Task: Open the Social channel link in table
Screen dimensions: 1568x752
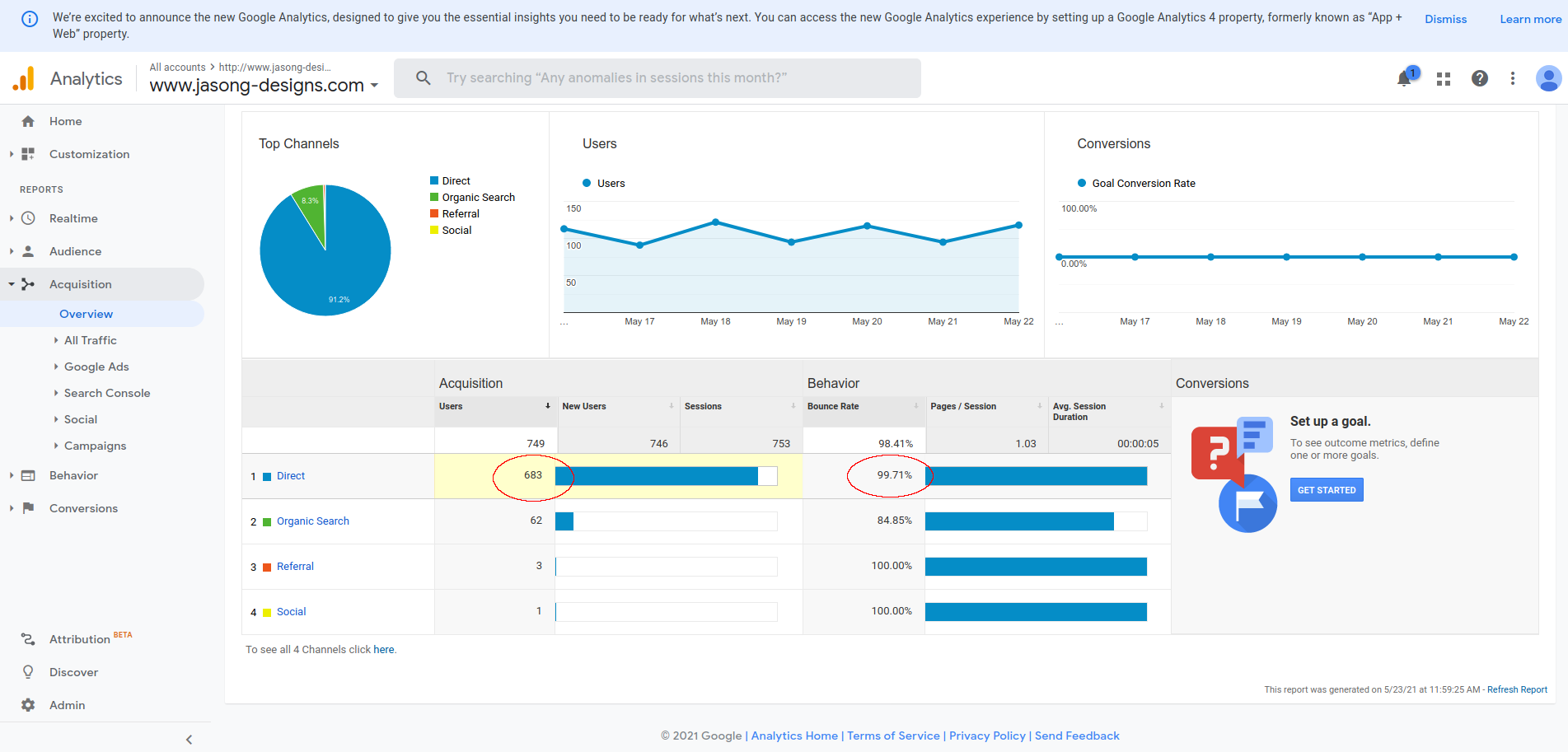Action: 292,612
